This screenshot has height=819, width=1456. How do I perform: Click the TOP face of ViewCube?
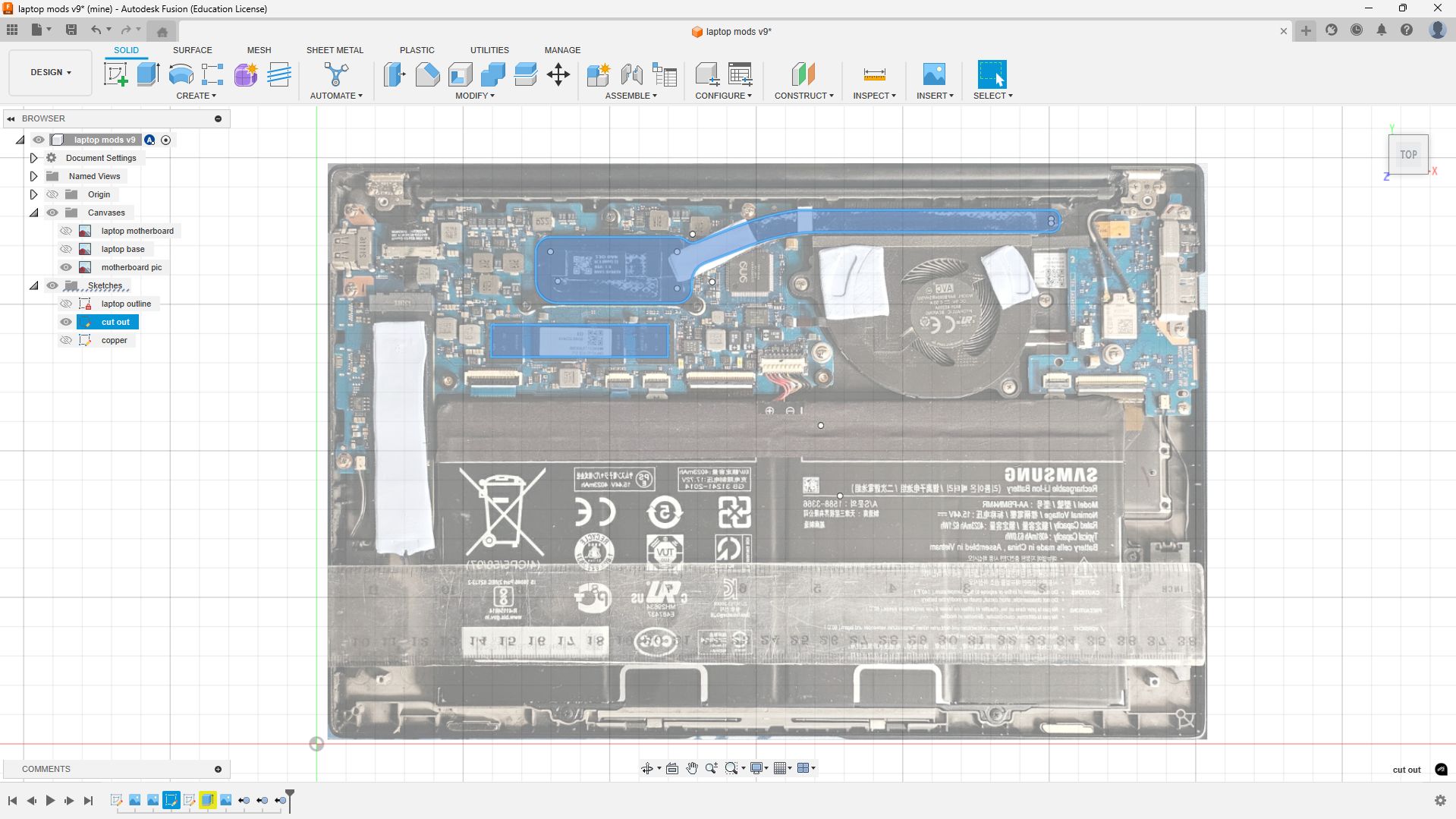pyautogui.click(x=1408, y=155)
